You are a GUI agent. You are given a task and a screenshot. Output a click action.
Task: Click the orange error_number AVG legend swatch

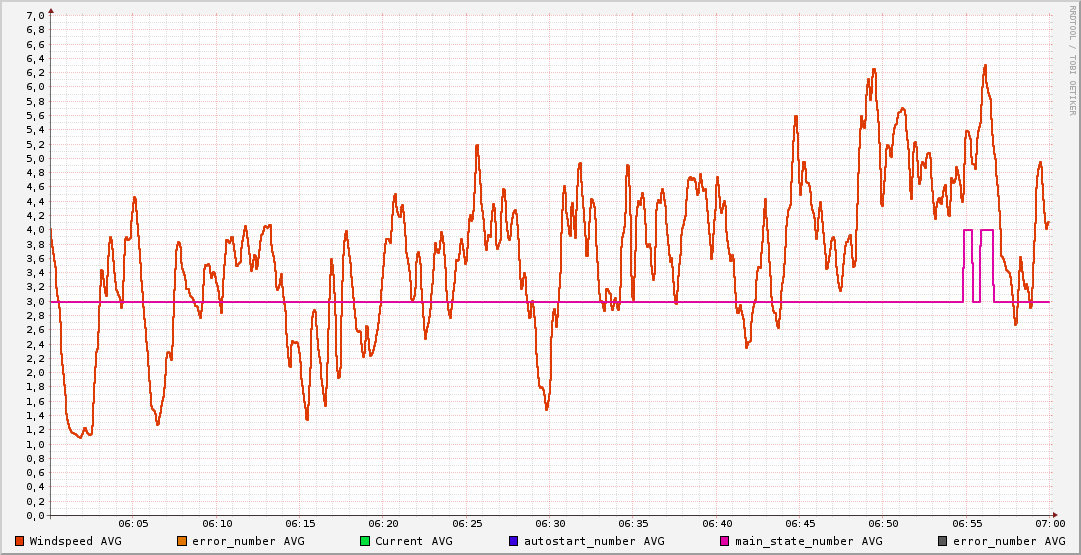pos(182,541)
